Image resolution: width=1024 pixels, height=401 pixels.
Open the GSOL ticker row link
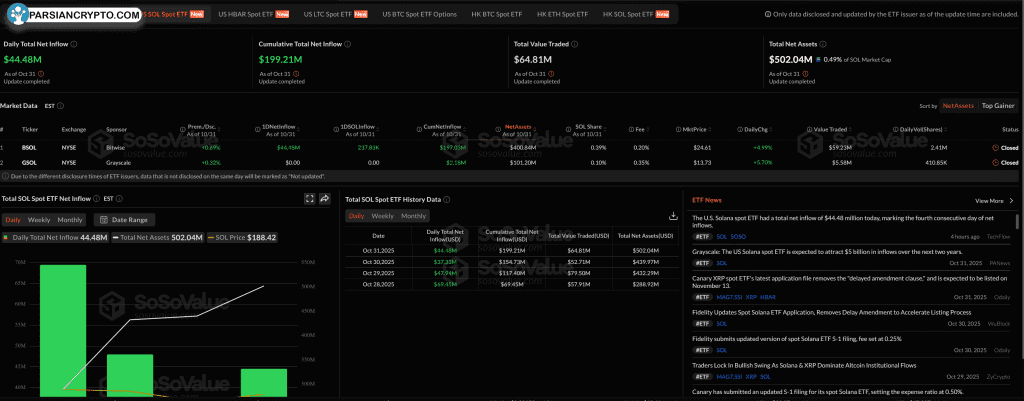(29, 163)
